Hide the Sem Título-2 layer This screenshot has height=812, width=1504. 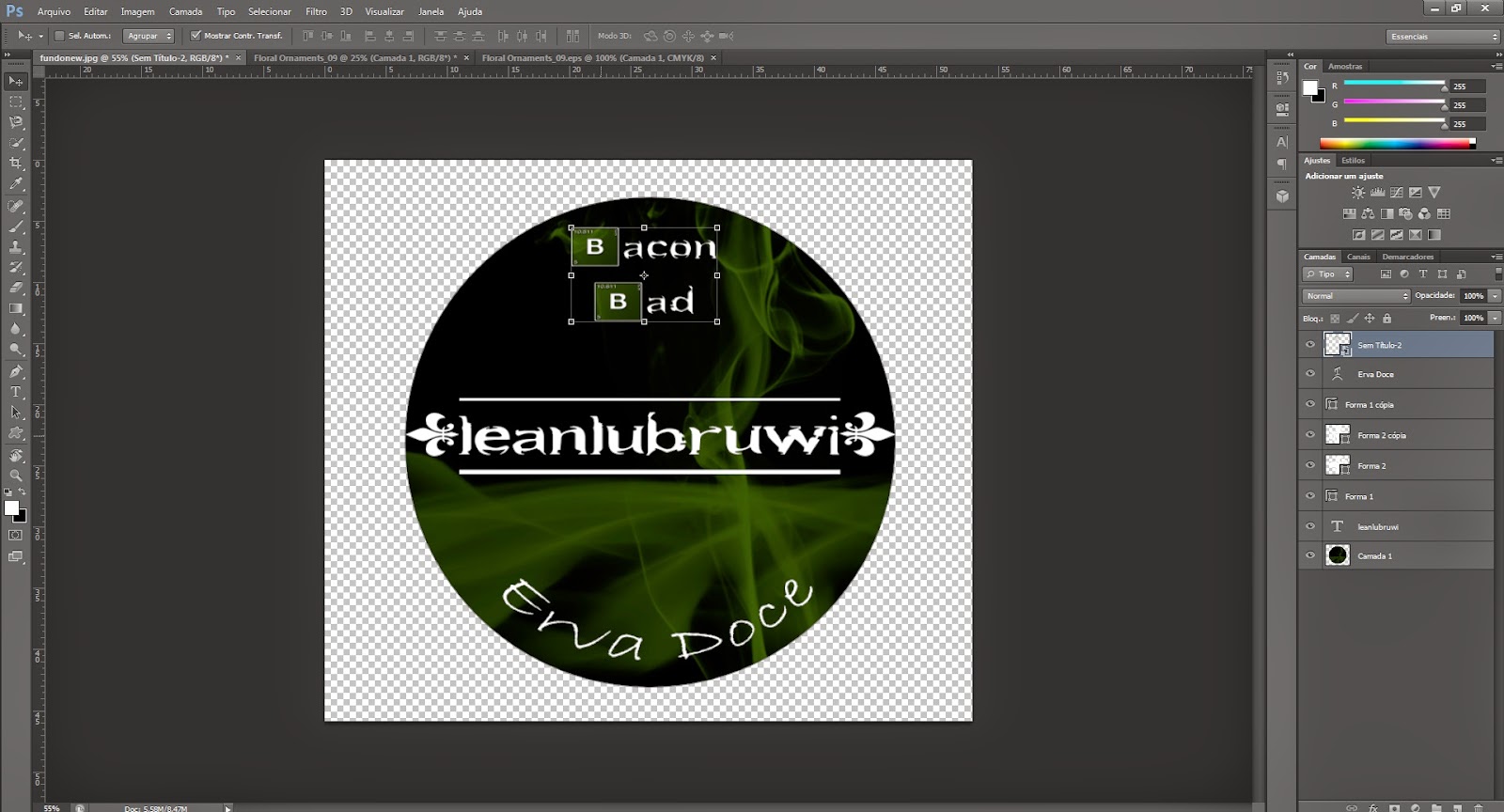pos(1310,344)
